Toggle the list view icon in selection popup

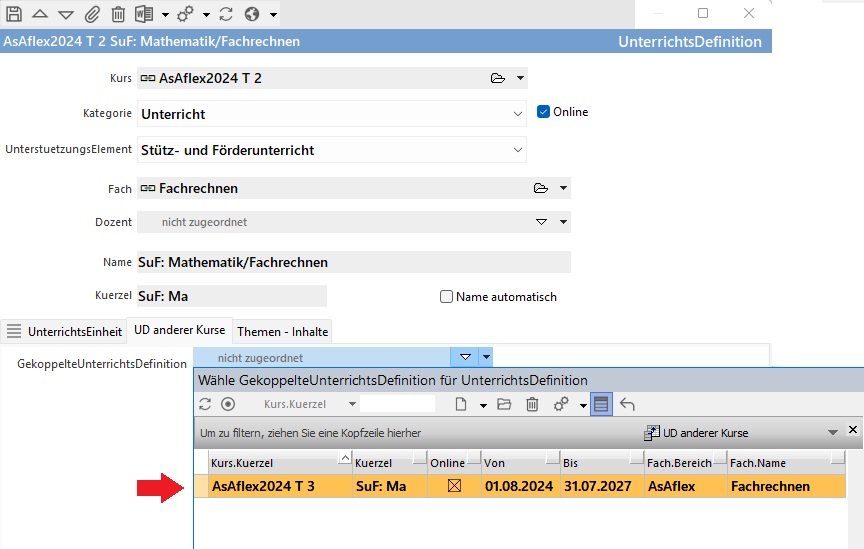click(x=601, y=404)
